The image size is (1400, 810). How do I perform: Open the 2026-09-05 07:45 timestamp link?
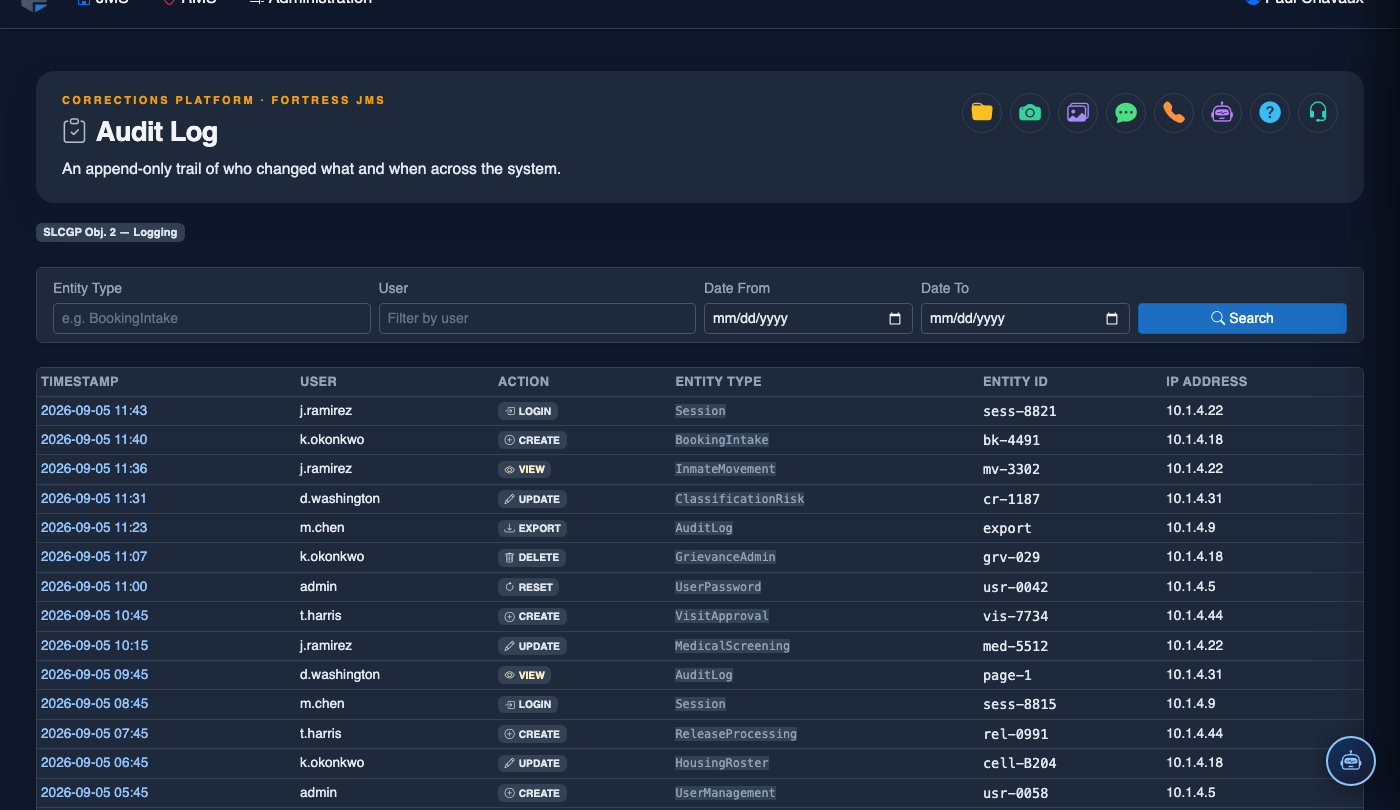[x=94, y=733]
